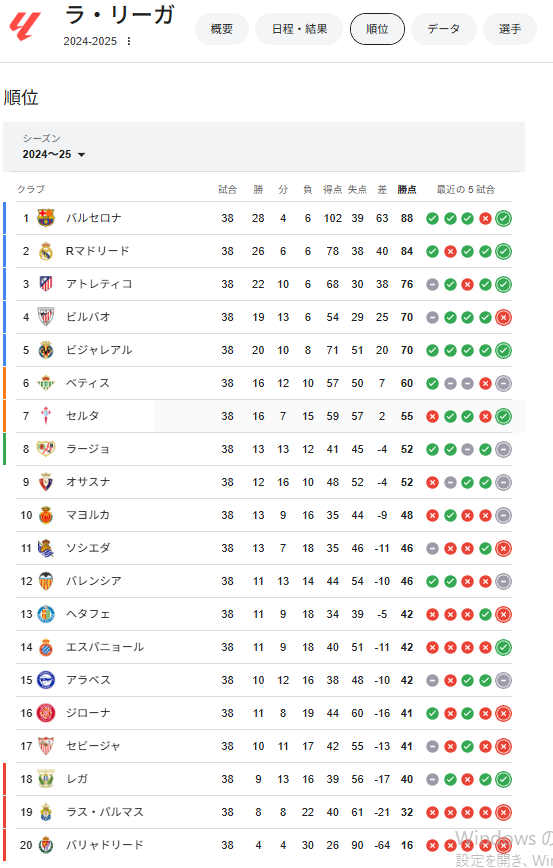Click the Sevilla club crest
This screenshot has height=868, width=553.
click(x=46, y=746)
